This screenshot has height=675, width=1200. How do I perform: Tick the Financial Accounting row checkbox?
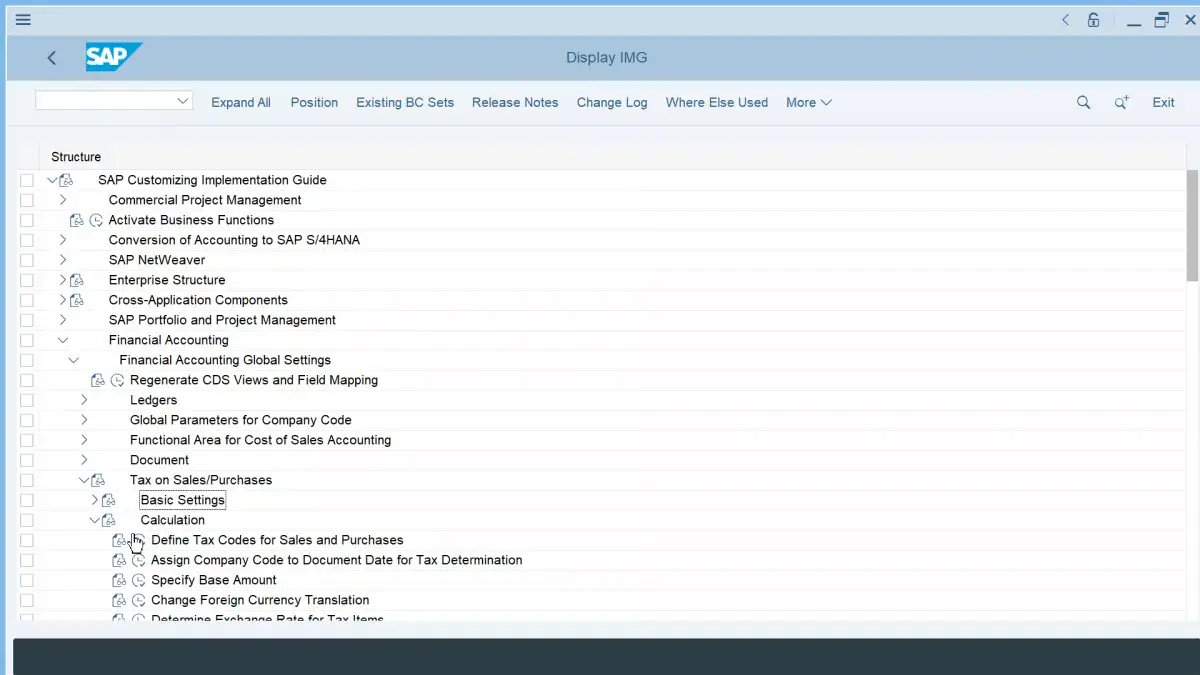tap(27, 340)
